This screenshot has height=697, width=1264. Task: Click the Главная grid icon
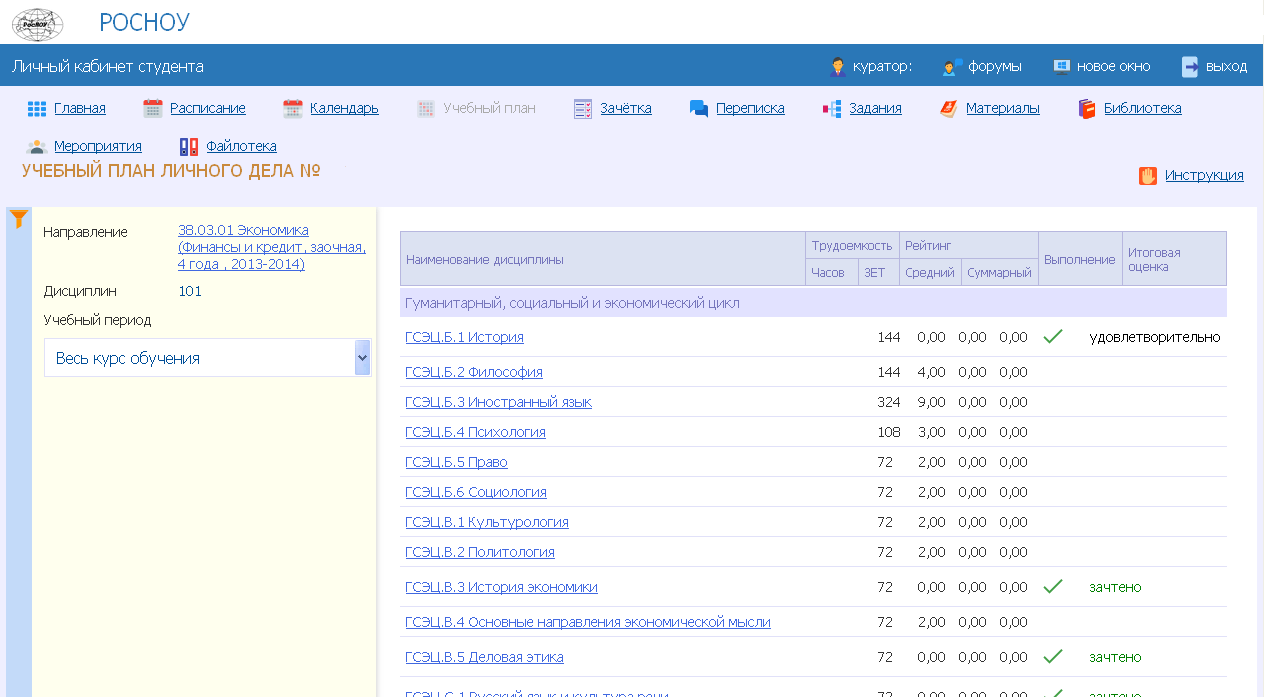(37, 109)
